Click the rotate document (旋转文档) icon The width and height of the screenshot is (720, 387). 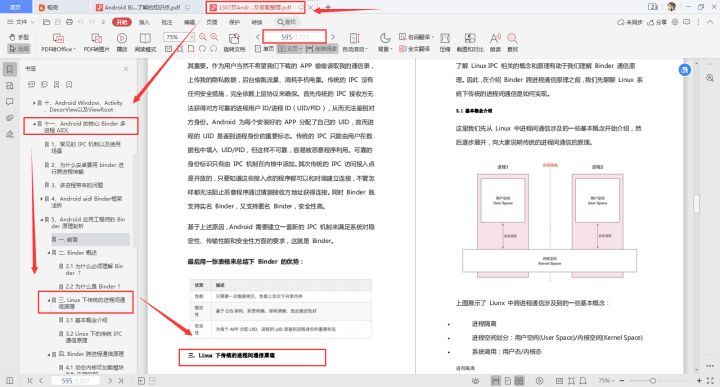click(x=234, y=42)
